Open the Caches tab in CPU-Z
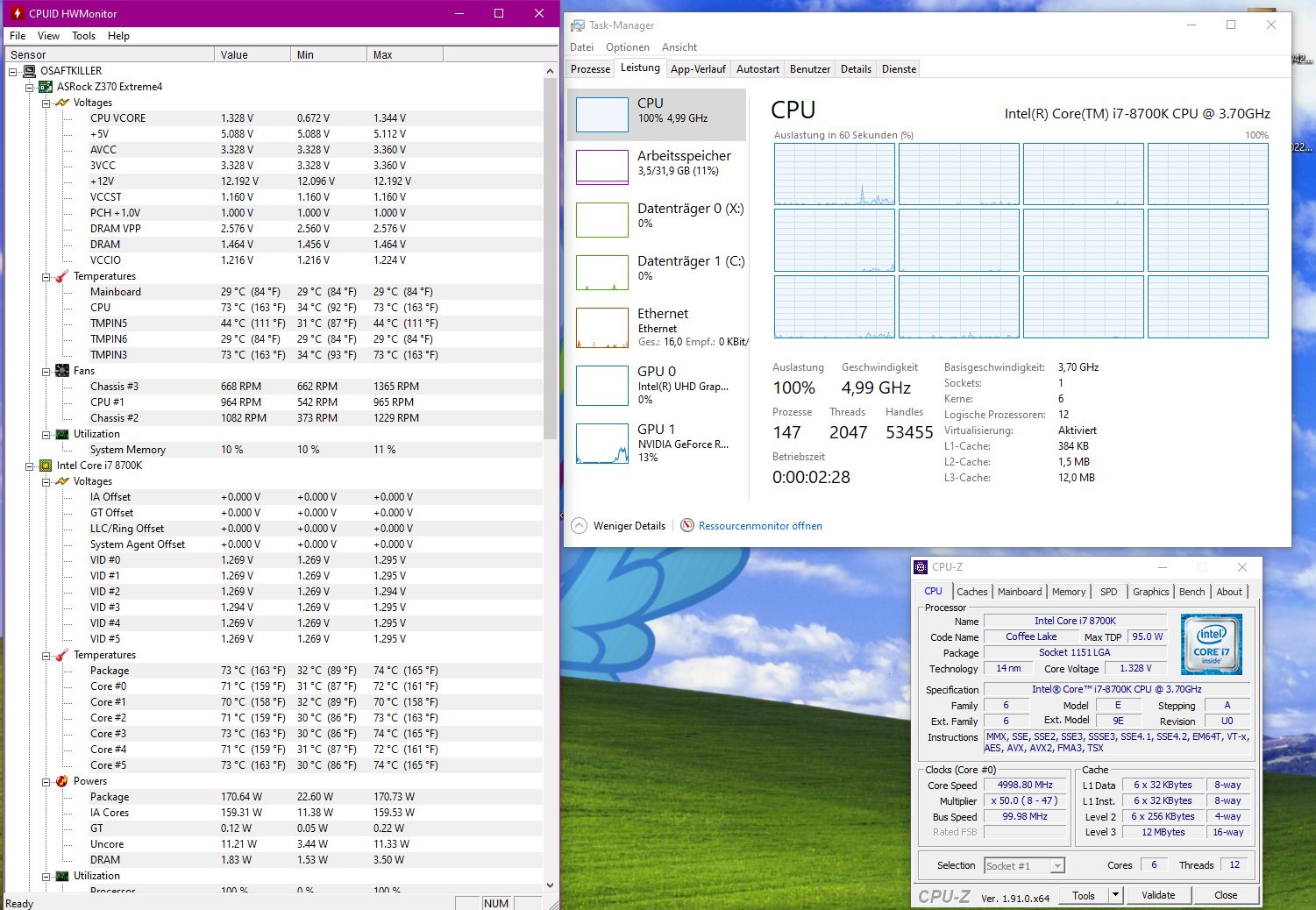The height and width of the screenshot is (910, 1316). [x=972, y=592]
